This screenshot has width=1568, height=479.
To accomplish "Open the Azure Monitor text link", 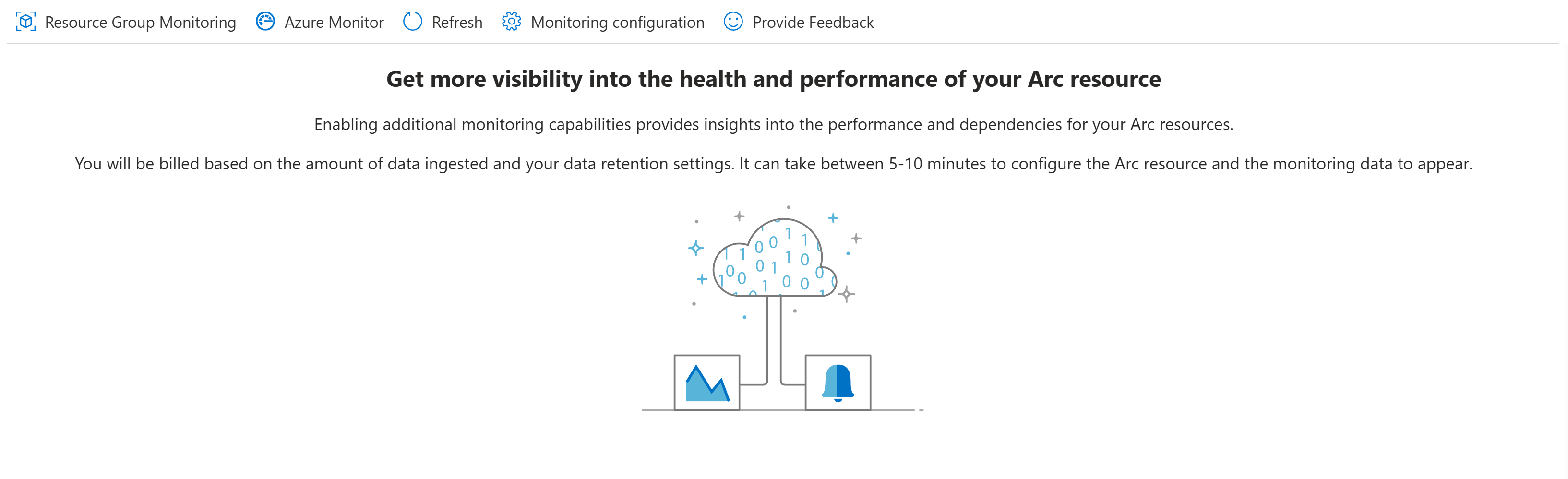I will click(334, 23).
